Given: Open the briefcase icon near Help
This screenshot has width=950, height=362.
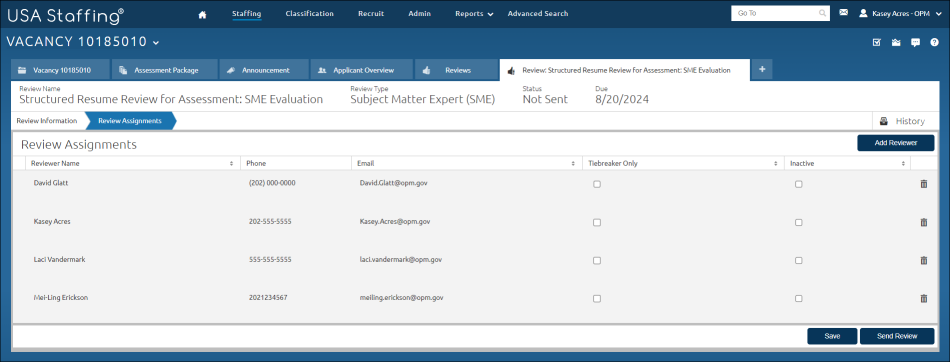Looking at the screenshot, I should pos(896,42).
